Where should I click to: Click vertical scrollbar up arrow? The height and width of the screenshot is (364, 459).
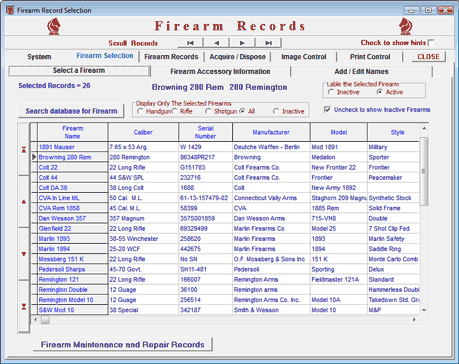click(x=424, y=128)
